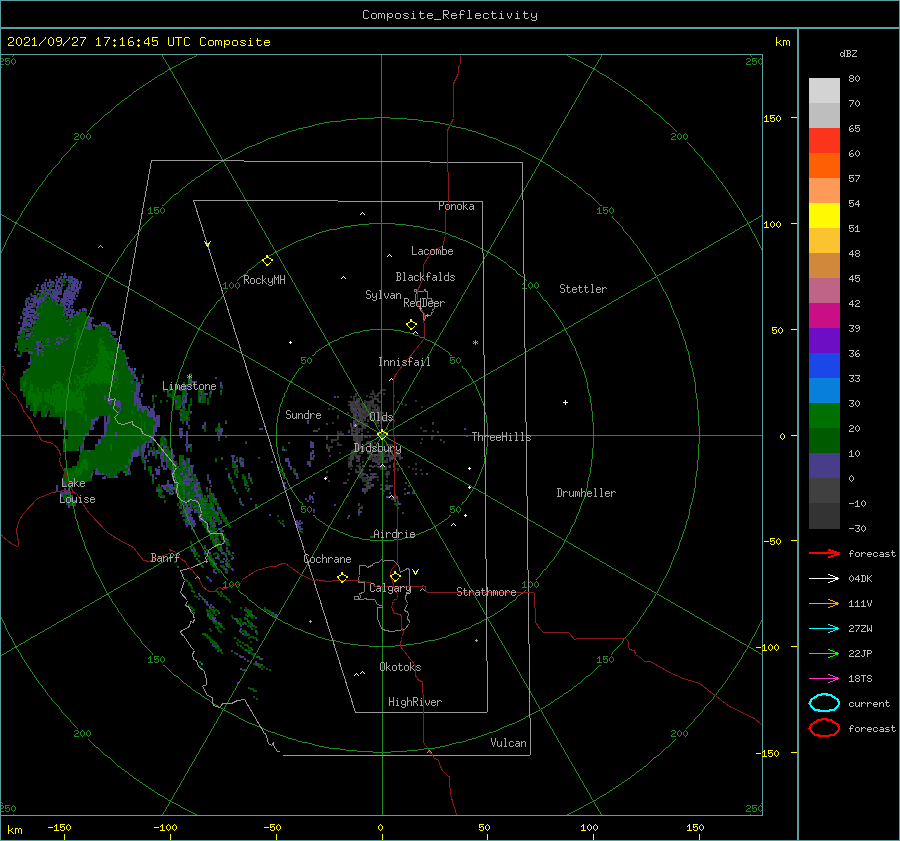Select the Cochrane label

(x=327, y=559)
